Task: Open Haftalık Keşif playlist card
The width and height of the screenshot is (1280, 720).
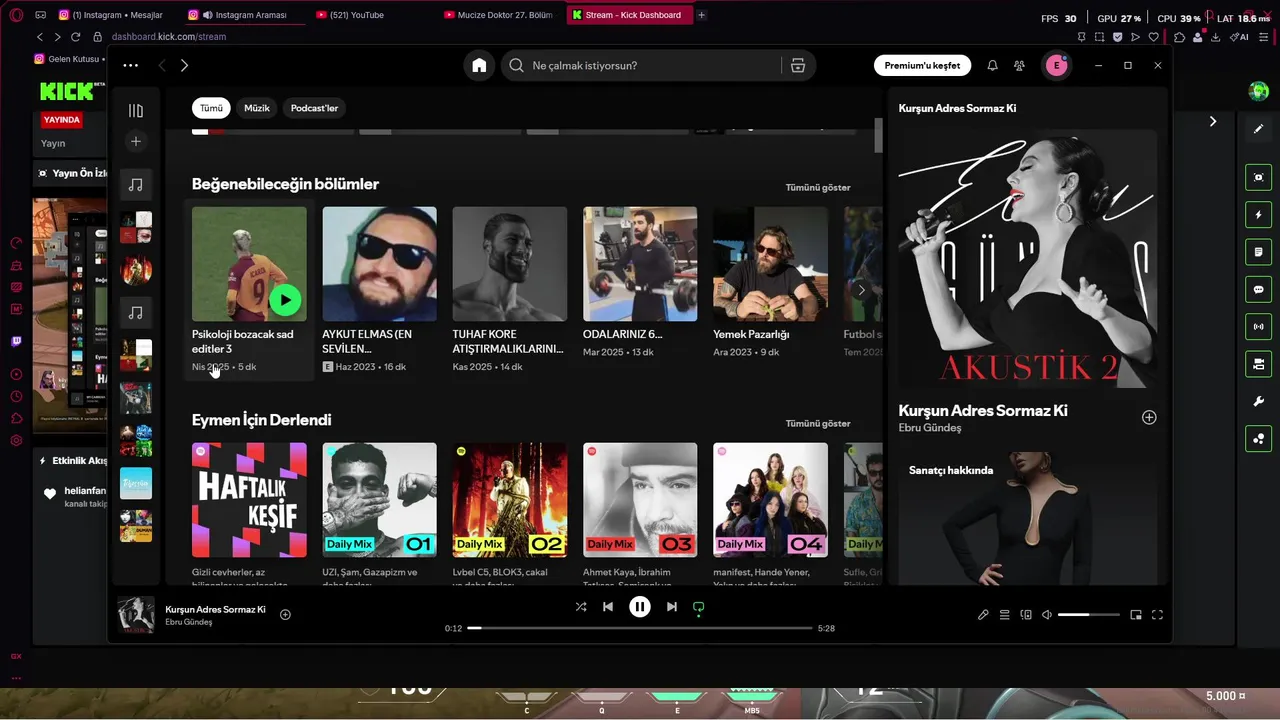Action: (249, 500)
